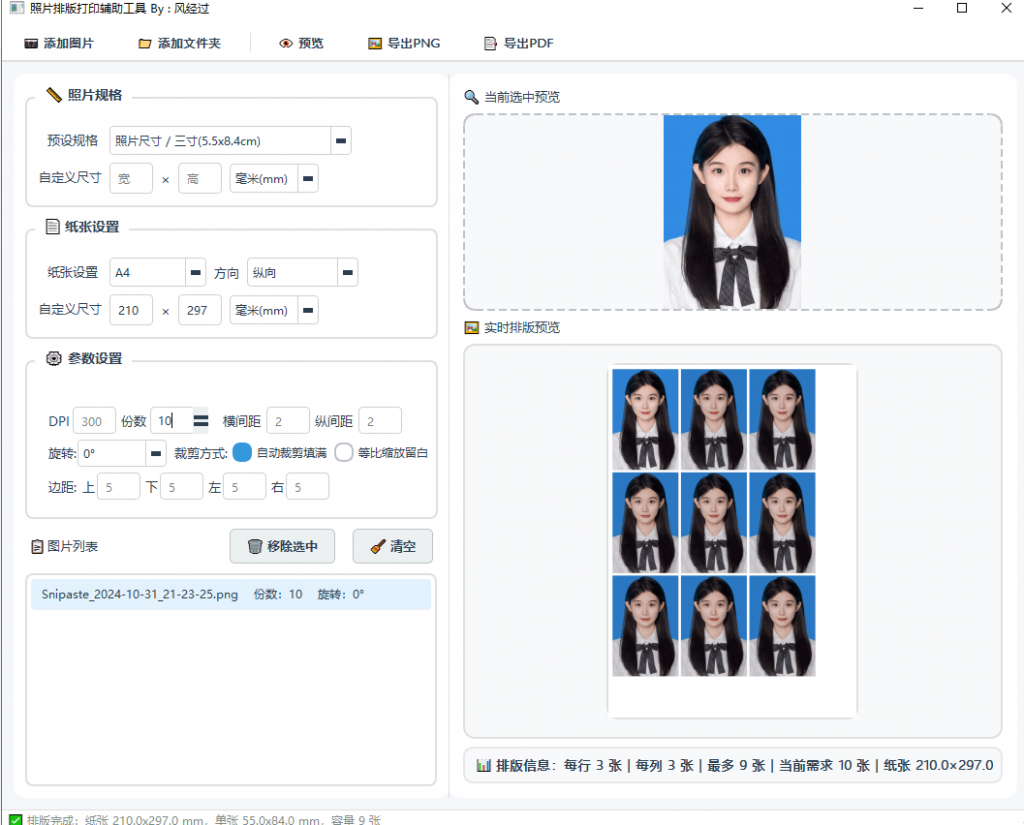Select the 自动裁剪填满 crop mode

241,453
